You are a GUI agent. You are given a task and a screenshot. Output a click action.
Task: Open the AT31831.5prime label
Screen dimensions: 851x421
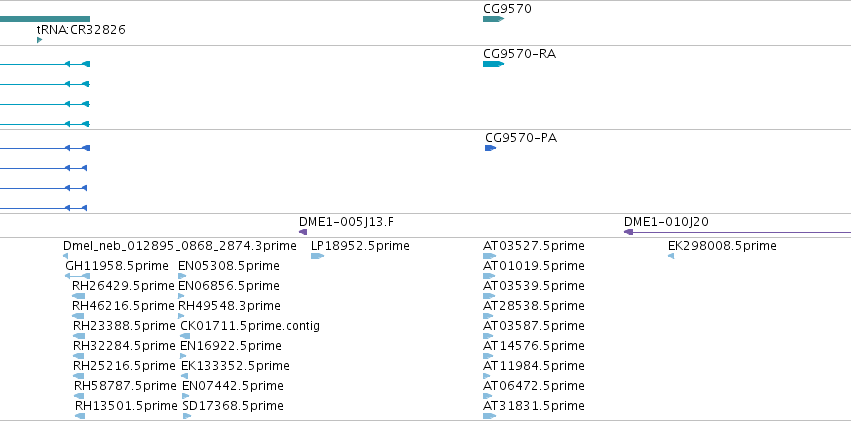click(534, 406)
